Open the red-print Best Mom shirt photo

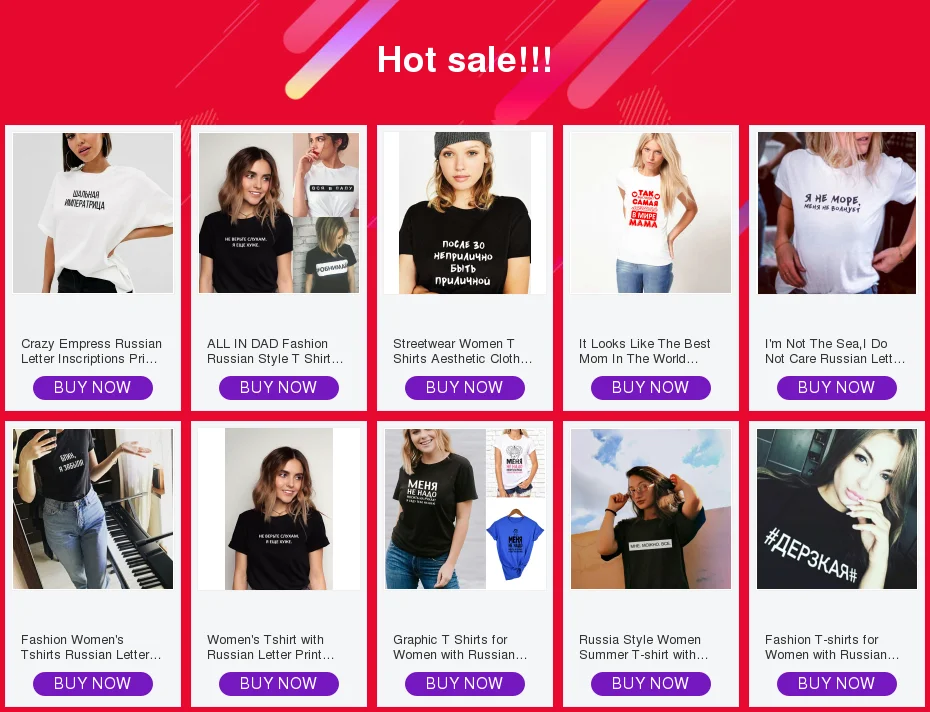(x=651, y=213)
